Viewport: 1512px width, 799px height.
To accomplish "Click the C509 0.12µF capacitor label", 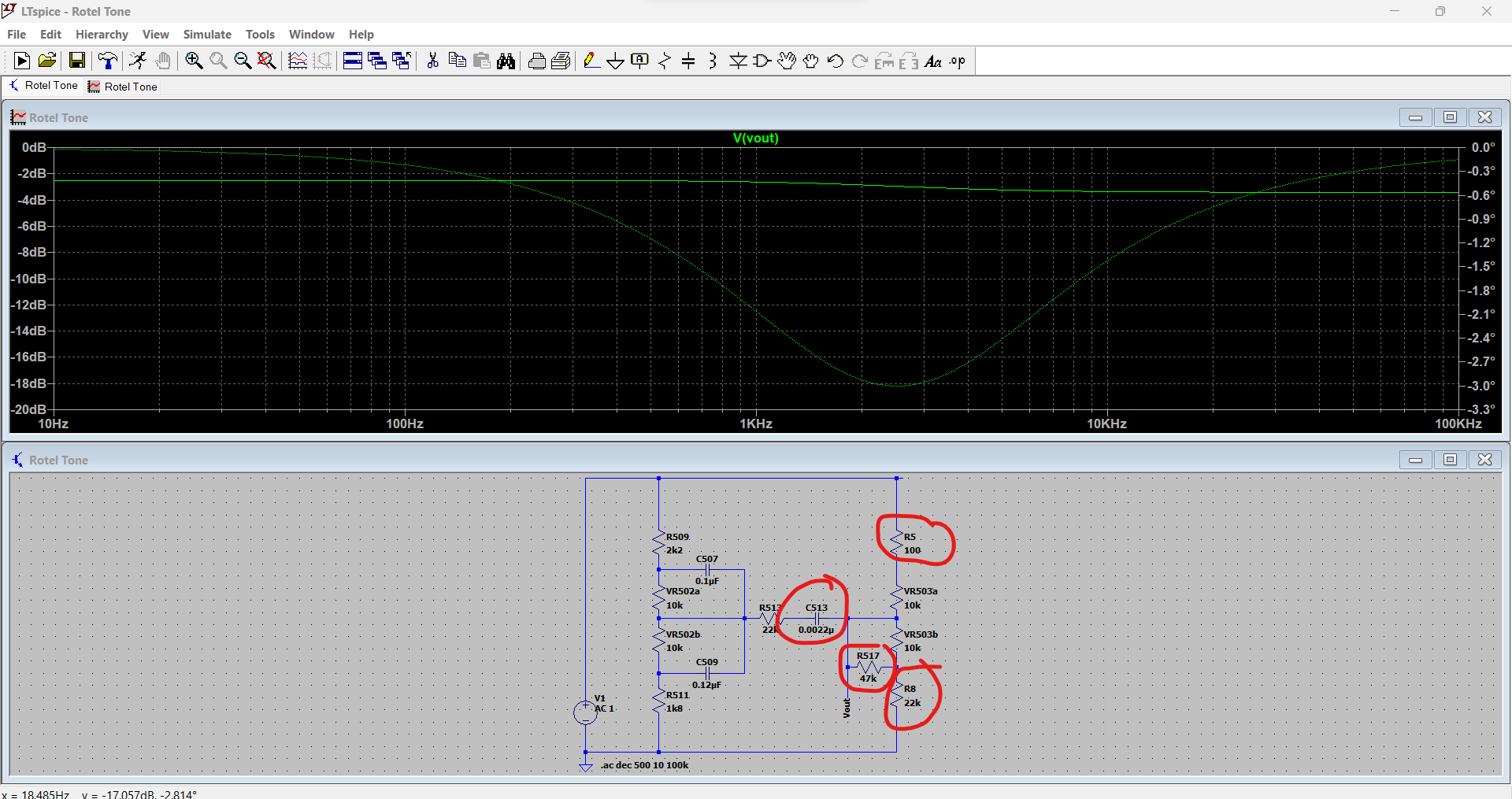I will [x=706, y=674].
